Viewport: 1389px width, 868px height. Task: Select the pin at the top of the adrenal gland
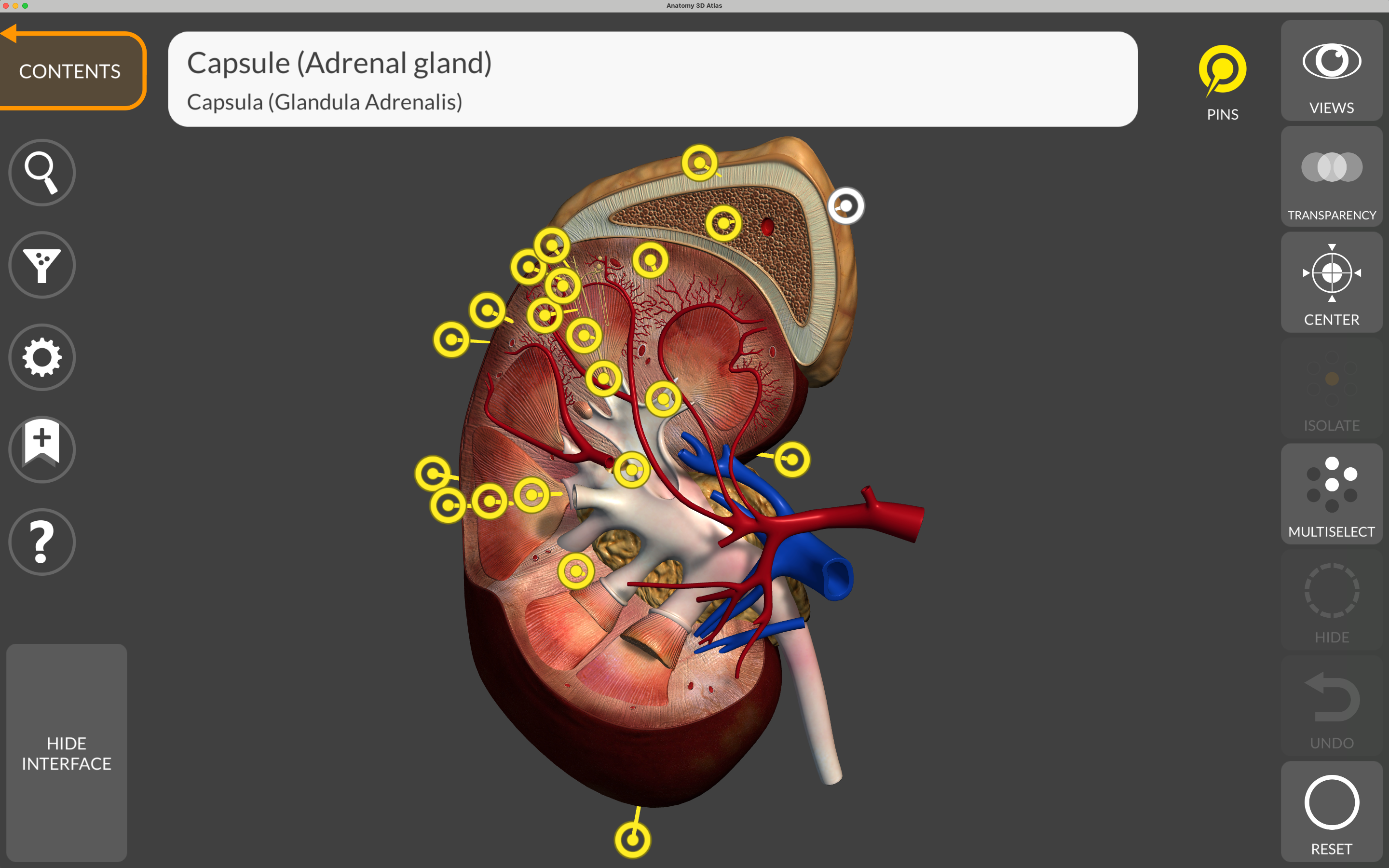click(699, 163)
